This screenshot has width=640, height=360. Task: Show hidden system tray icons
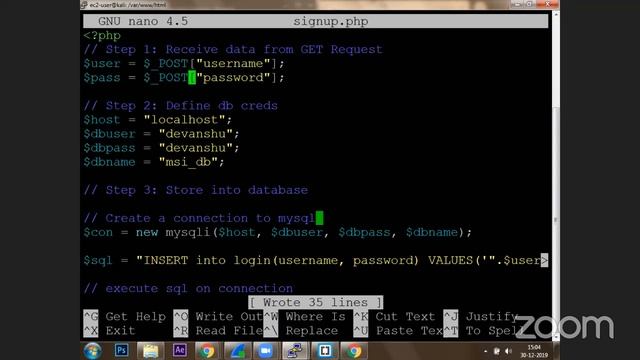pos(485,351)
